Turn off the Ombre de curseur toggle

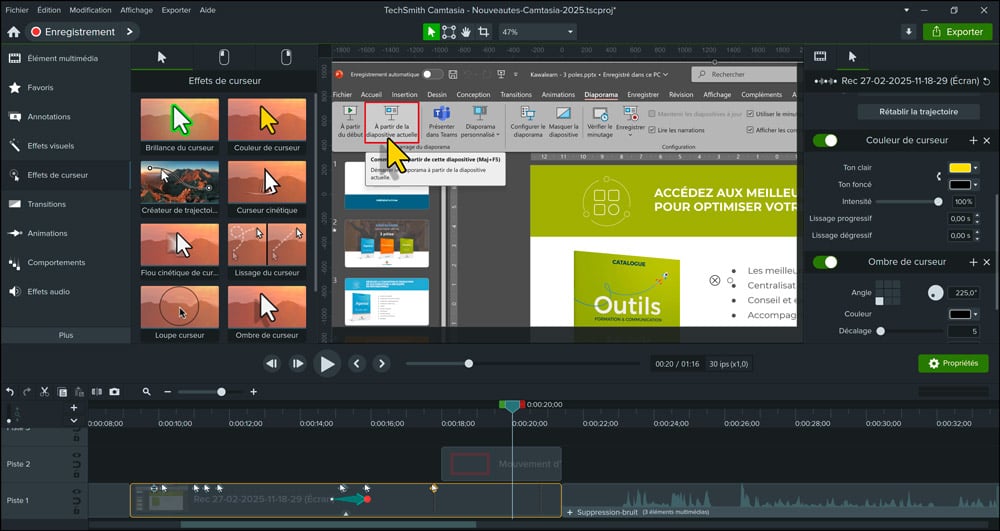click(825, 262)
